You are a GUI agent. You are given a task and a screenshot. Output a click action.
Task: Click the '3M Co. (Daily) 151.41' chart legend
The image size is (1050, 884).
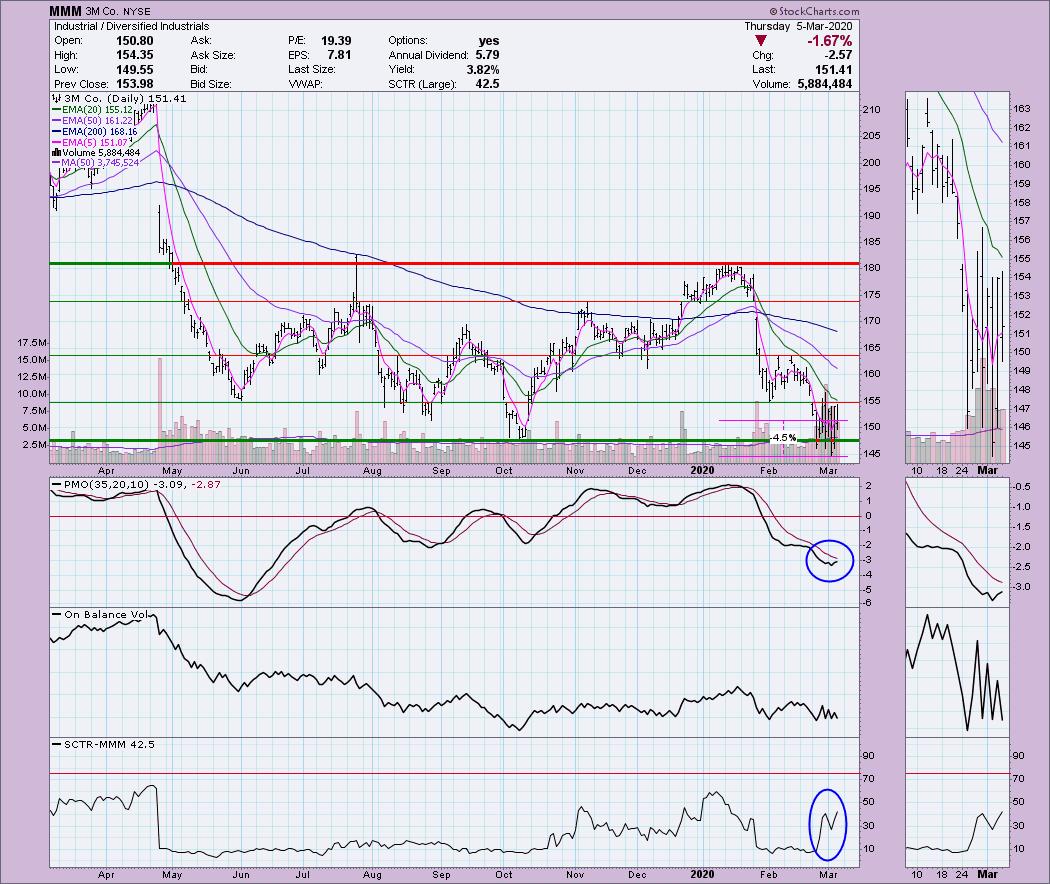pos(119,98)
